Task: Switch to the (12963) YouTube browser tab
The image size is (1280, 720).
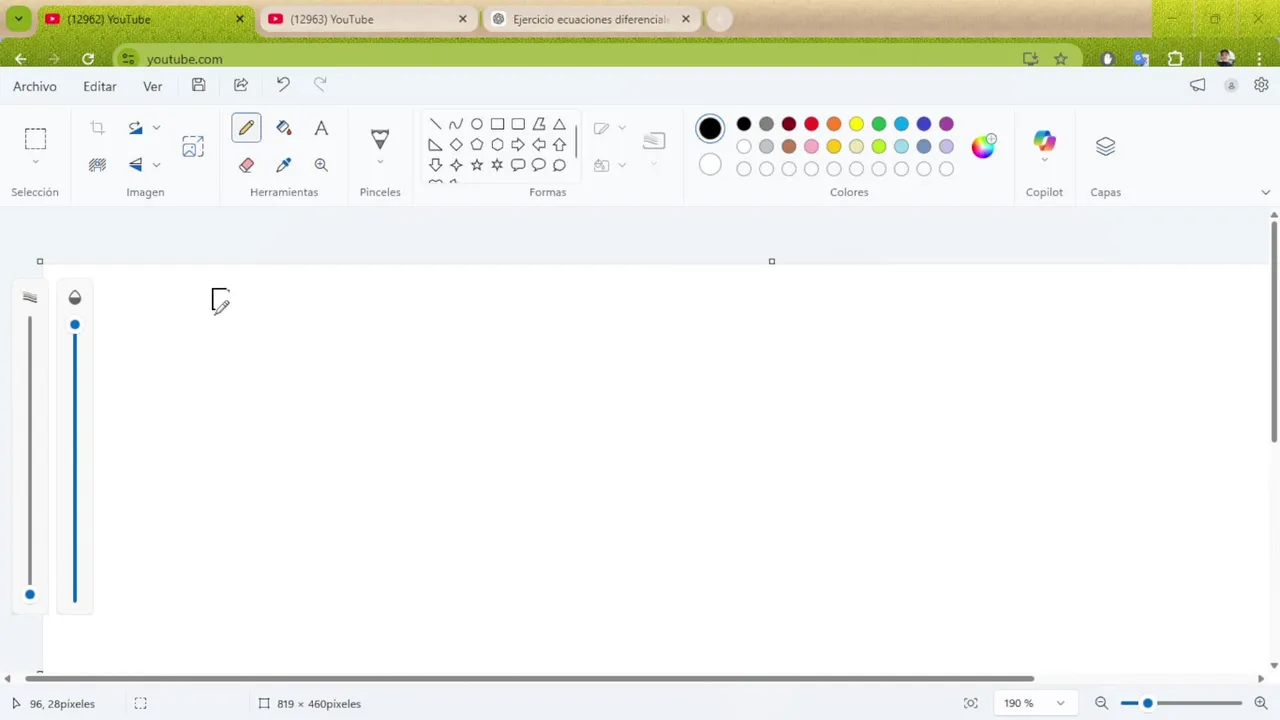Action: tap(366, 19)
